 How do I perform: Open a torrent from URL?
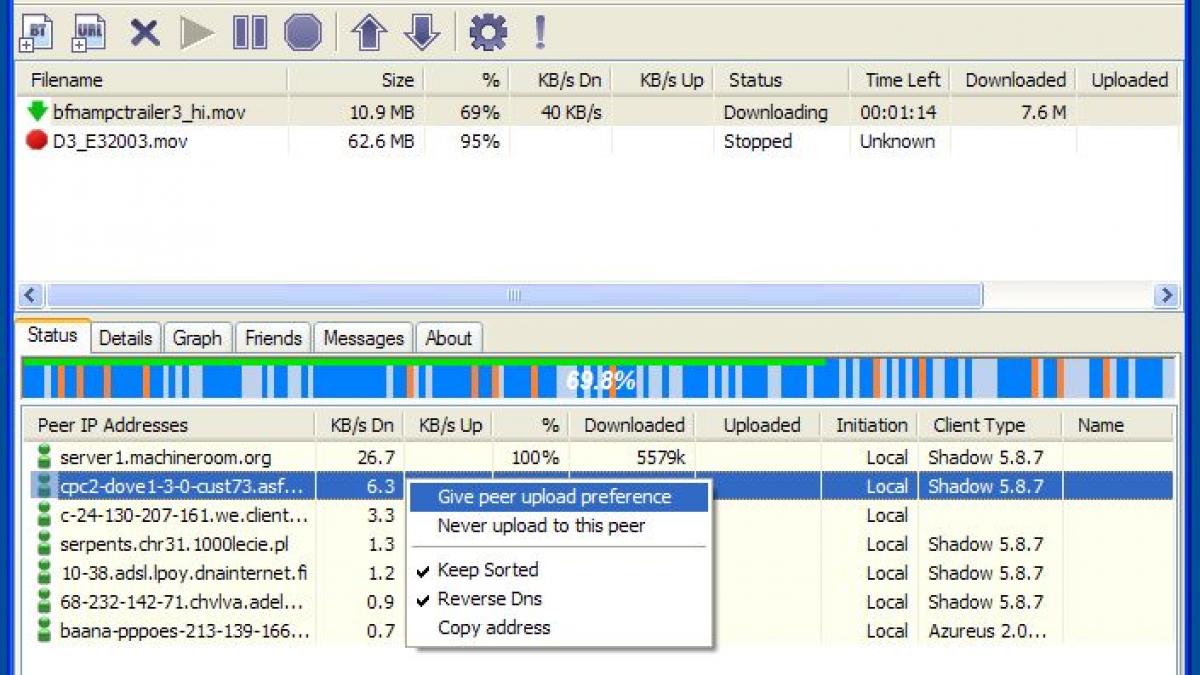click(88, 31)
